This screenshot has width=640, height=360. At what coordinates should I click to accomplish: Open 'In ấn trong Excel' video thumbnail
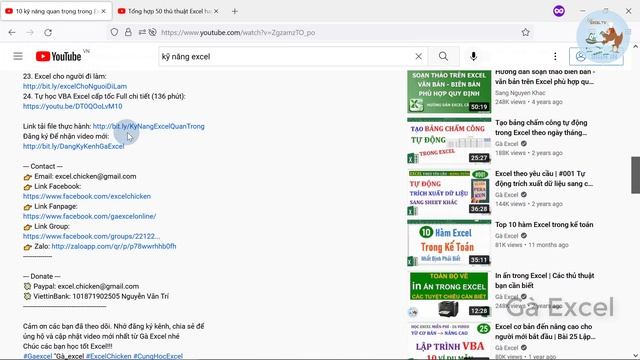[449, 294]
